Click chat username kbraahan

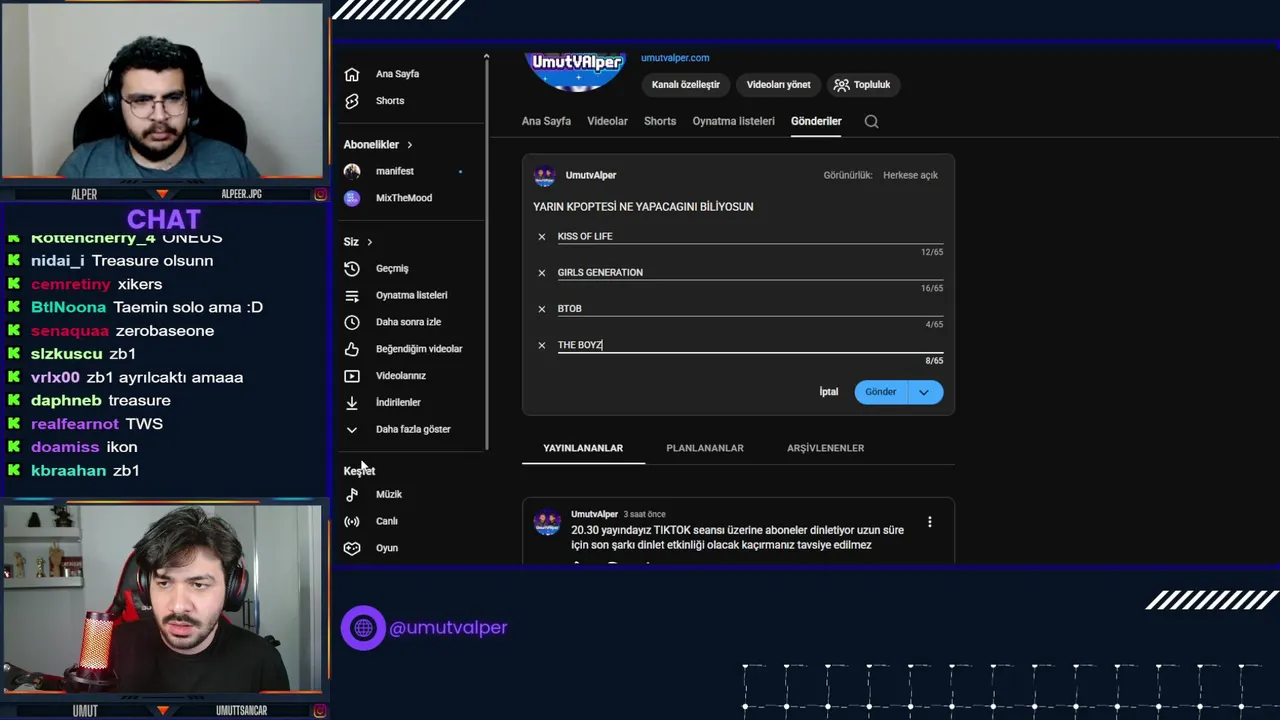(68, 471)
